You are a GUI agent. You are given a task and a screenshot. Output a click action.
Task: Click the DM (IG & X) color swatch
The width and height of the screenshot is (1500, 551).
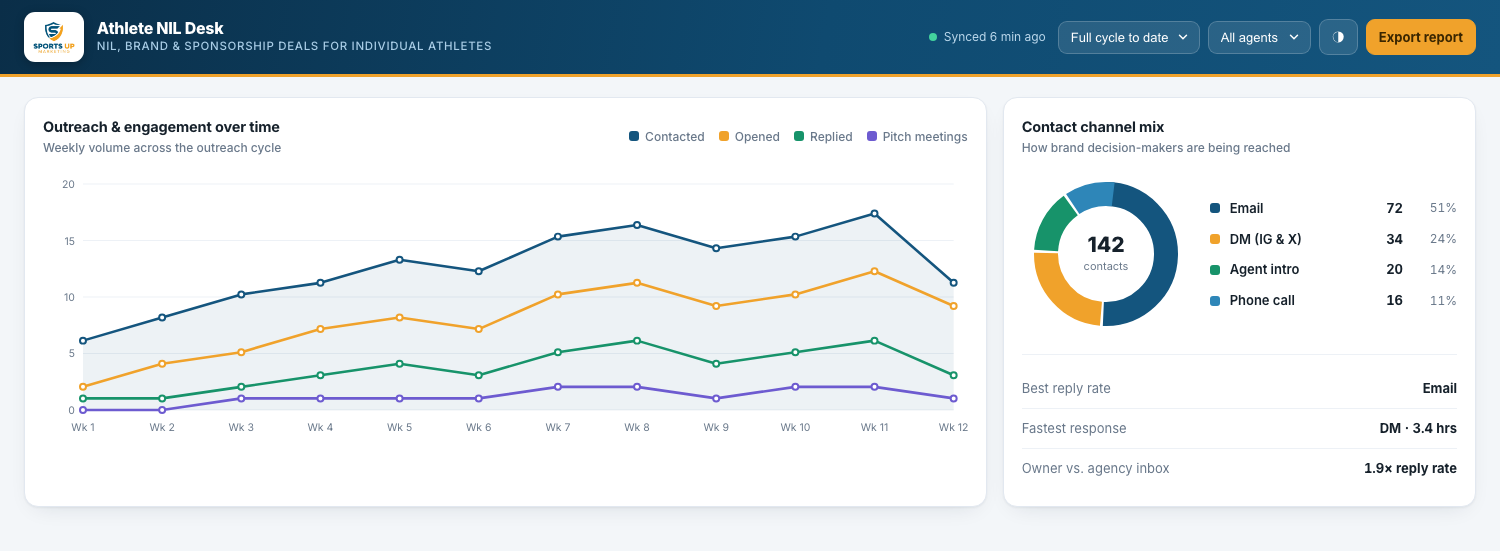[x=1215, y=239]
